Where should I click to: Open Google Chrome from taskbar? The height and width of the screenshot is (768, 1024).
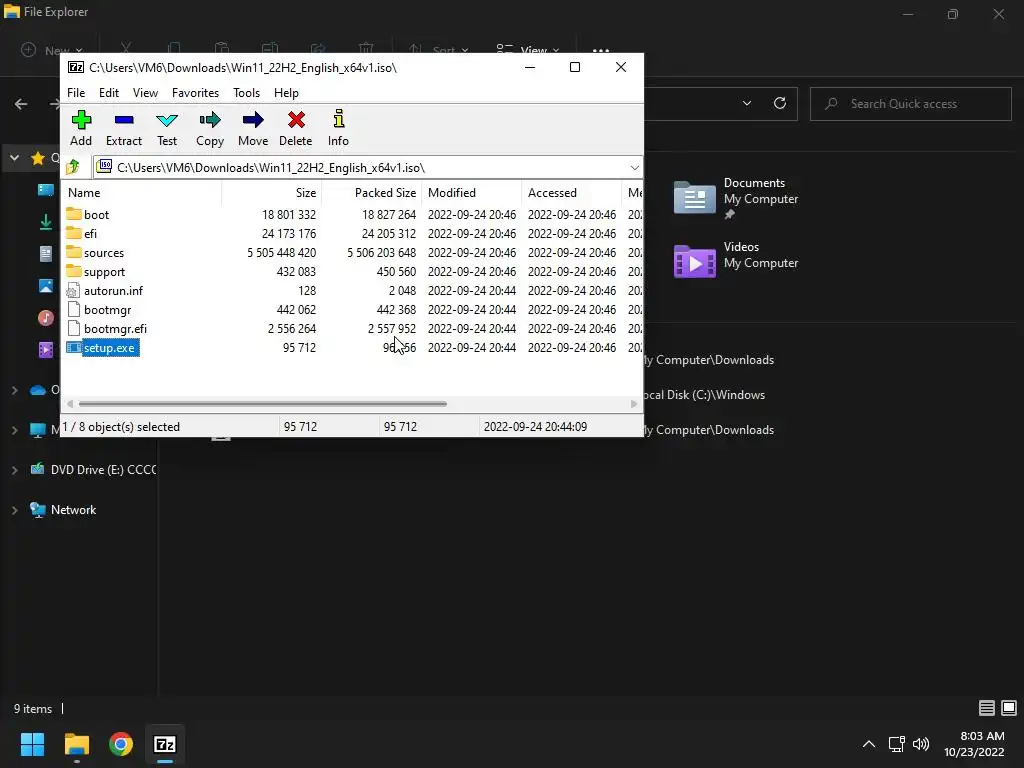point(121,744)
